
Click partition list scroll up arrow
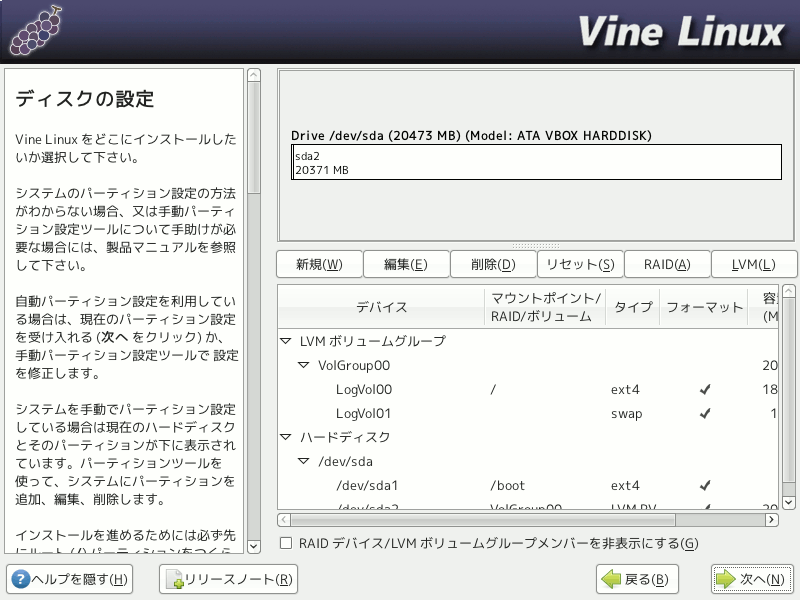tap(789, 291)
